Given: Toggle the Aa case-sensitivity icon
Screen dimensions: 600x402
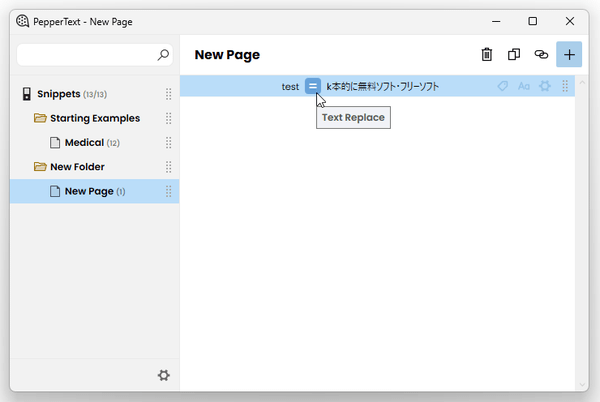Looking at the screenshot, I should tap(524, 86).
